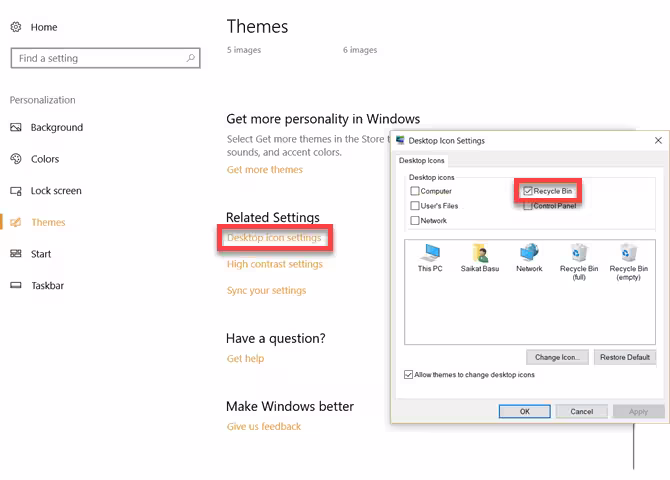Click the Taskbar icon in sidebar
Viewport: 670px width, 480px height.
[x=16, y=286]
